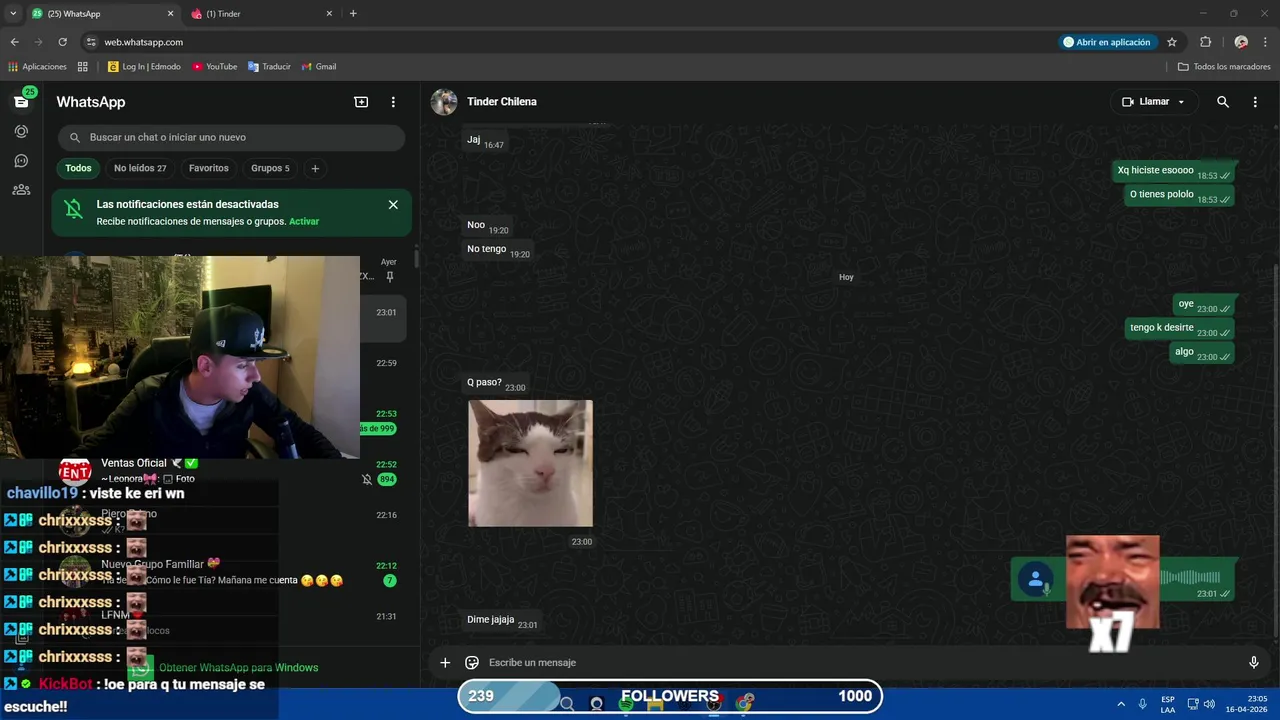Click the chat search field
Screen dimensions: 1280x720
click(231, 137)
